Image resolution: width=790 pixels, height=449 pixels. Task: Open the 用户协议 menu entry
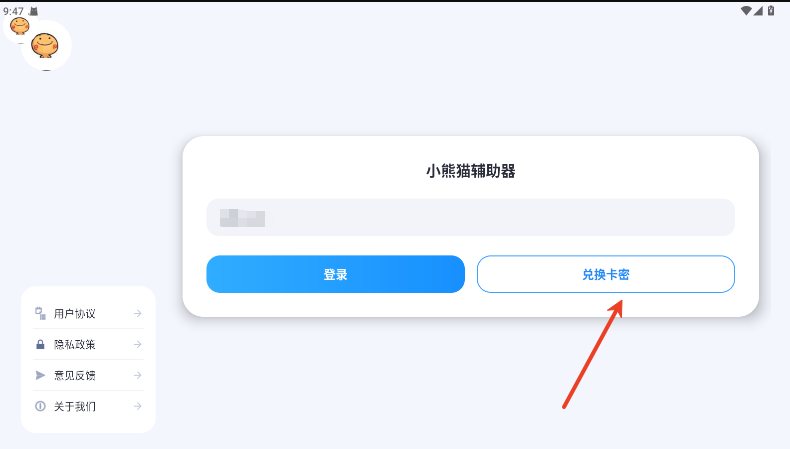(88, 313)
